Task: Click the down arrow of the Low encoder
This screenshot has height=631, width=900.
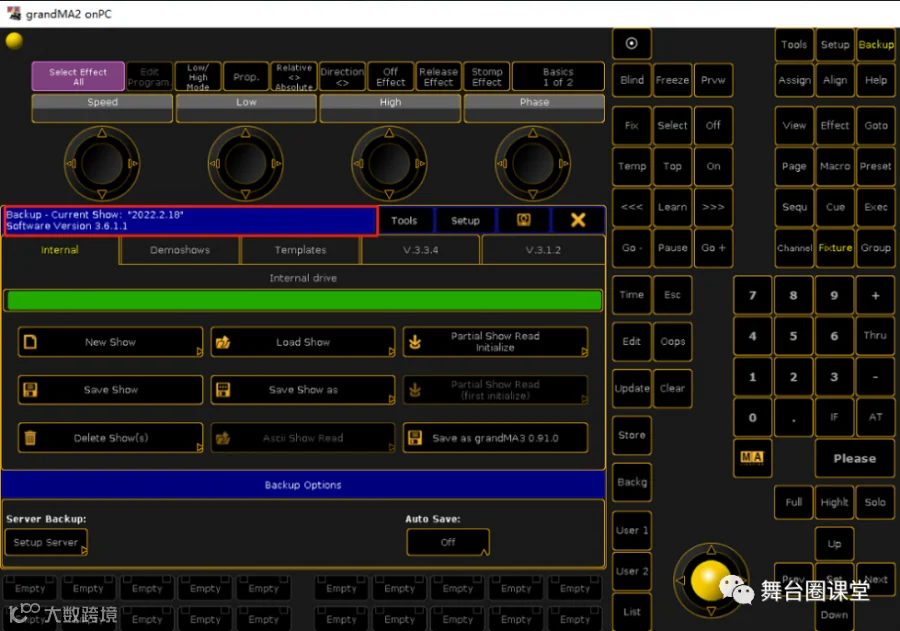Action: [x=246, y=194]
